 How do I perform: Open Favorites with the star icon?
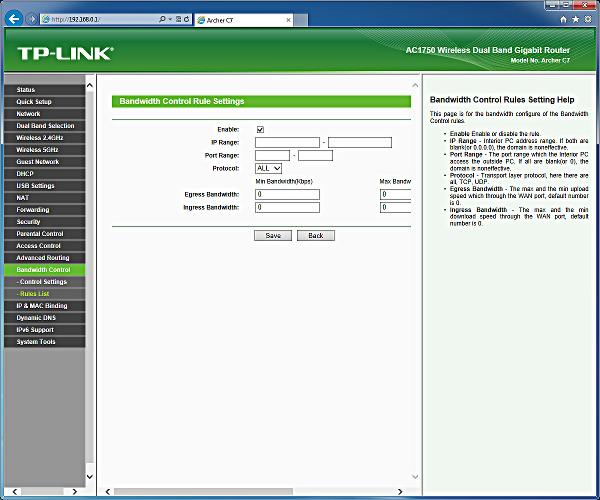pyautogui.click(x=576, y=19)
